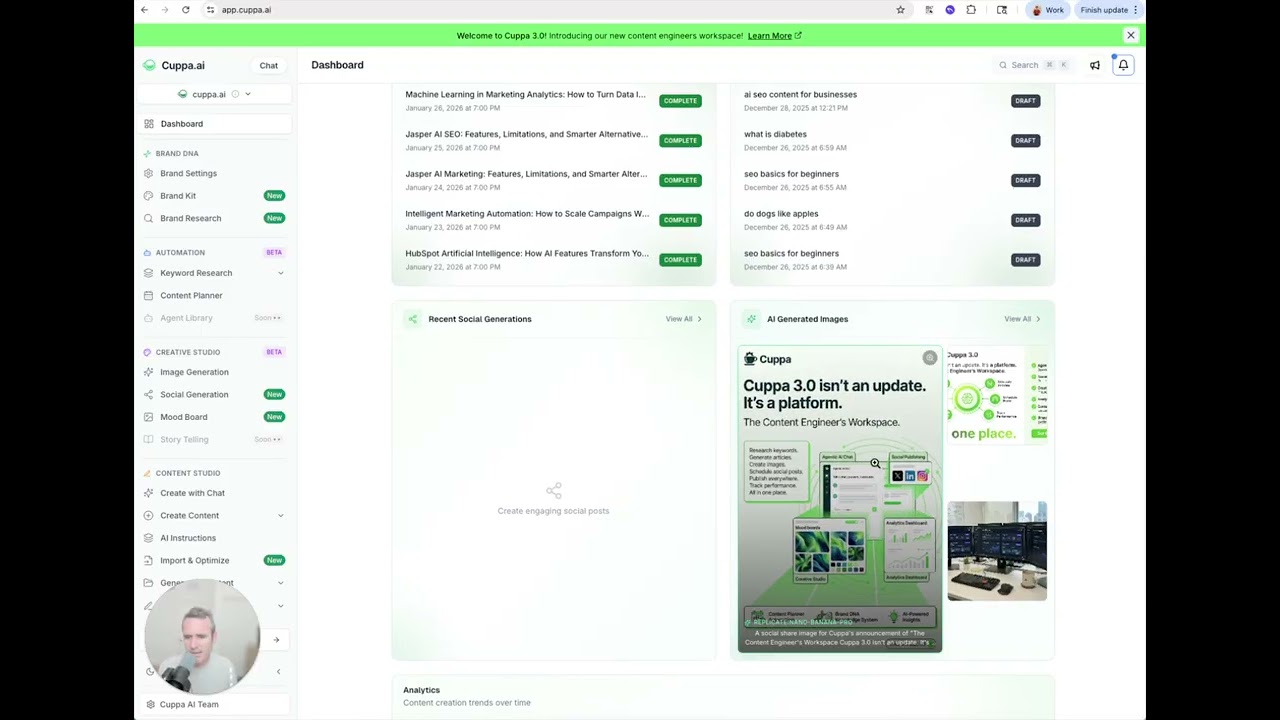Click the Brand Kit palette icon
The image size is (1280, 720).
149,196
